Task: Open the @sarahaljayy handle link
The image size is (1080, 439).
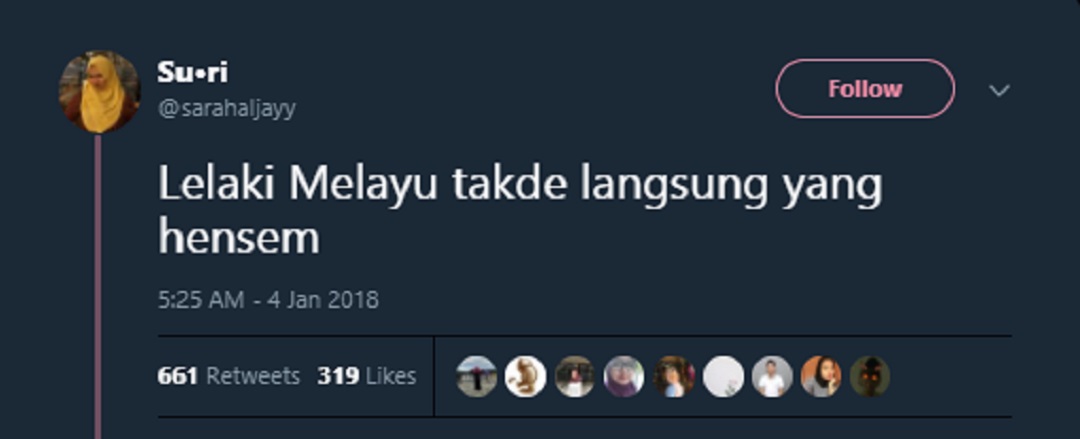Action: pos(227,109)
